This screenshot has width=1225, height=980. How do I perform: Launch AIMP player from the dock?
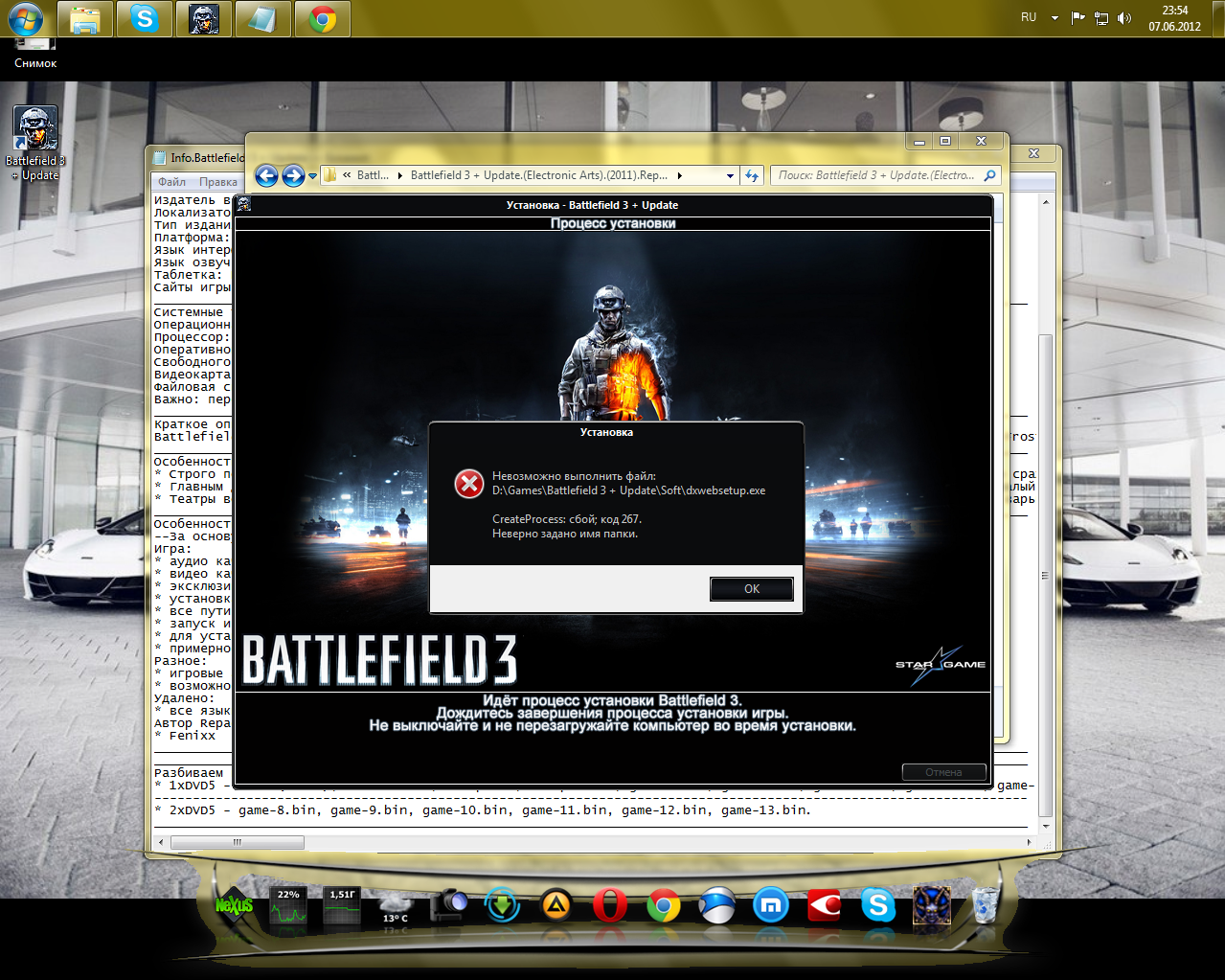(556, 904)
